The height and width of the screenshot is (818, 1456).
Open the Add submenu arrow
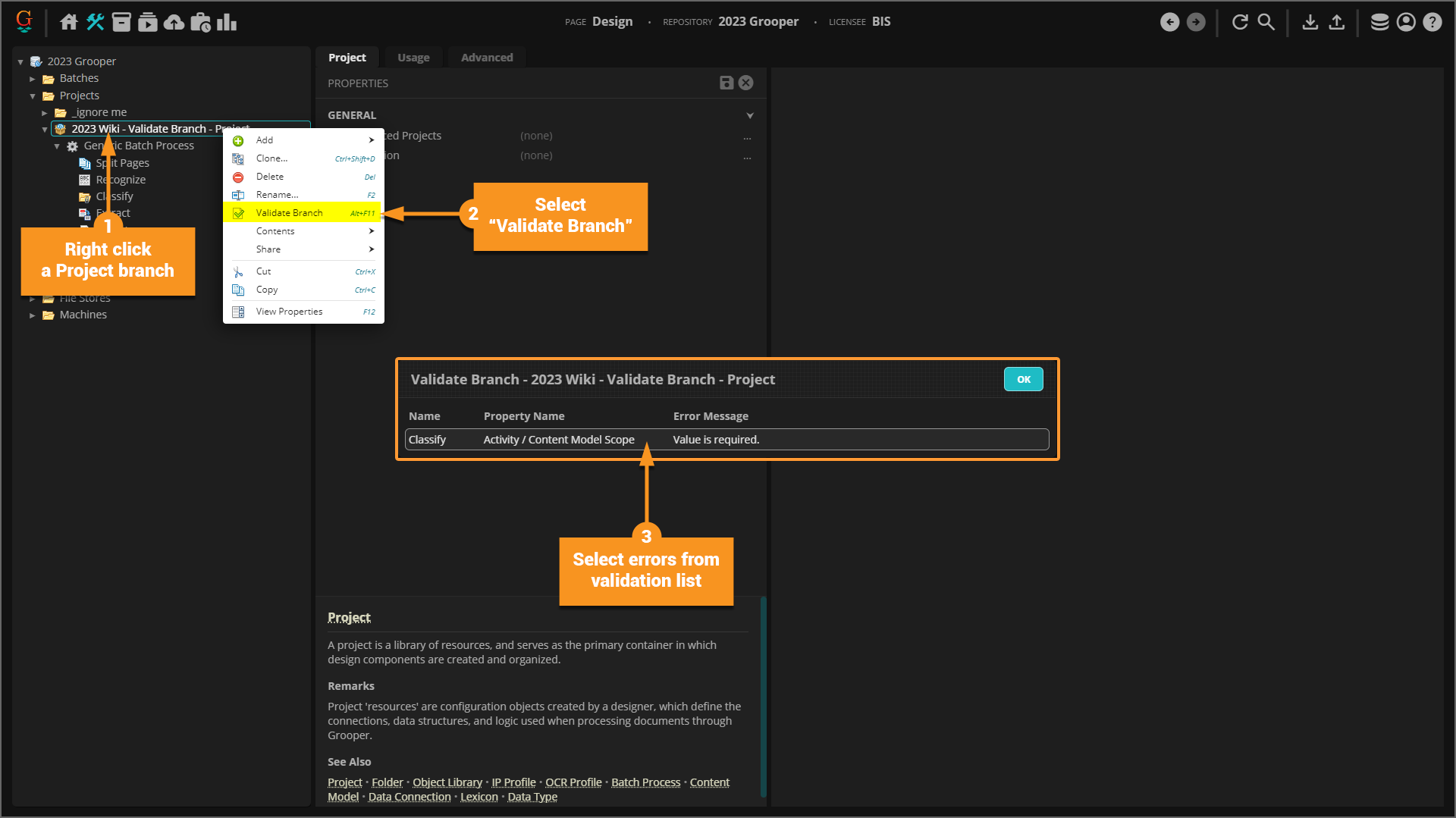372,140
